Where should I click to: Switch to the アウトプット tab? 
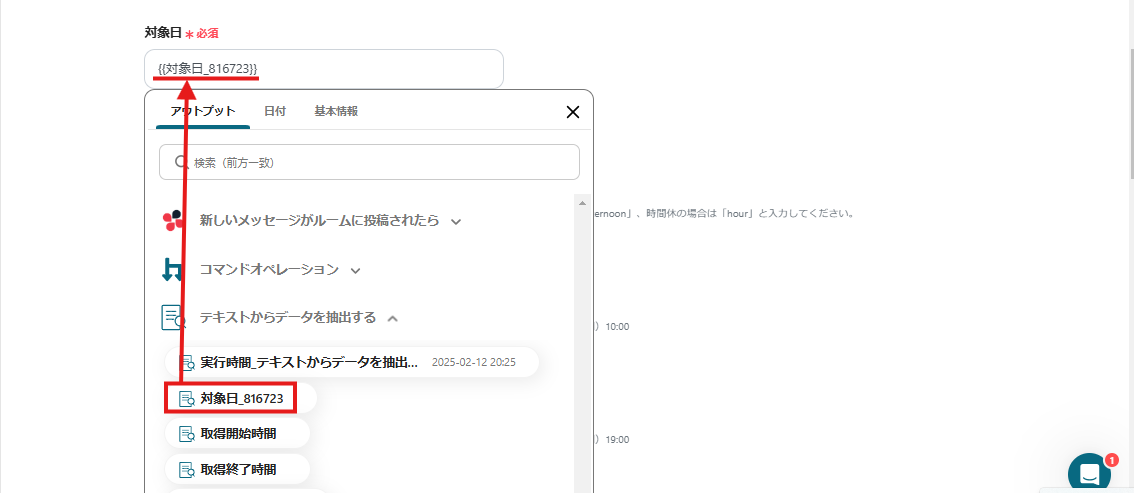(202, 111)
